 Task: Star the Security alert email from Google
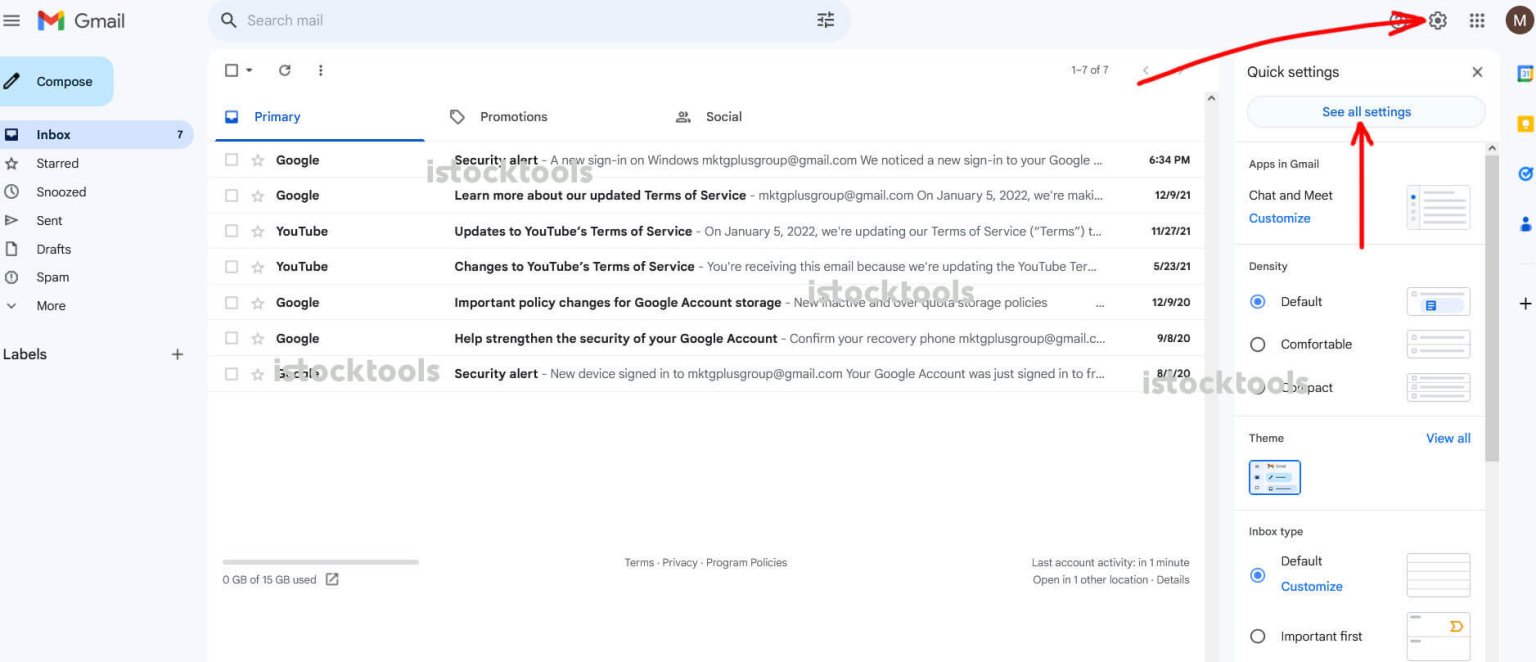(x=258, y=160)
